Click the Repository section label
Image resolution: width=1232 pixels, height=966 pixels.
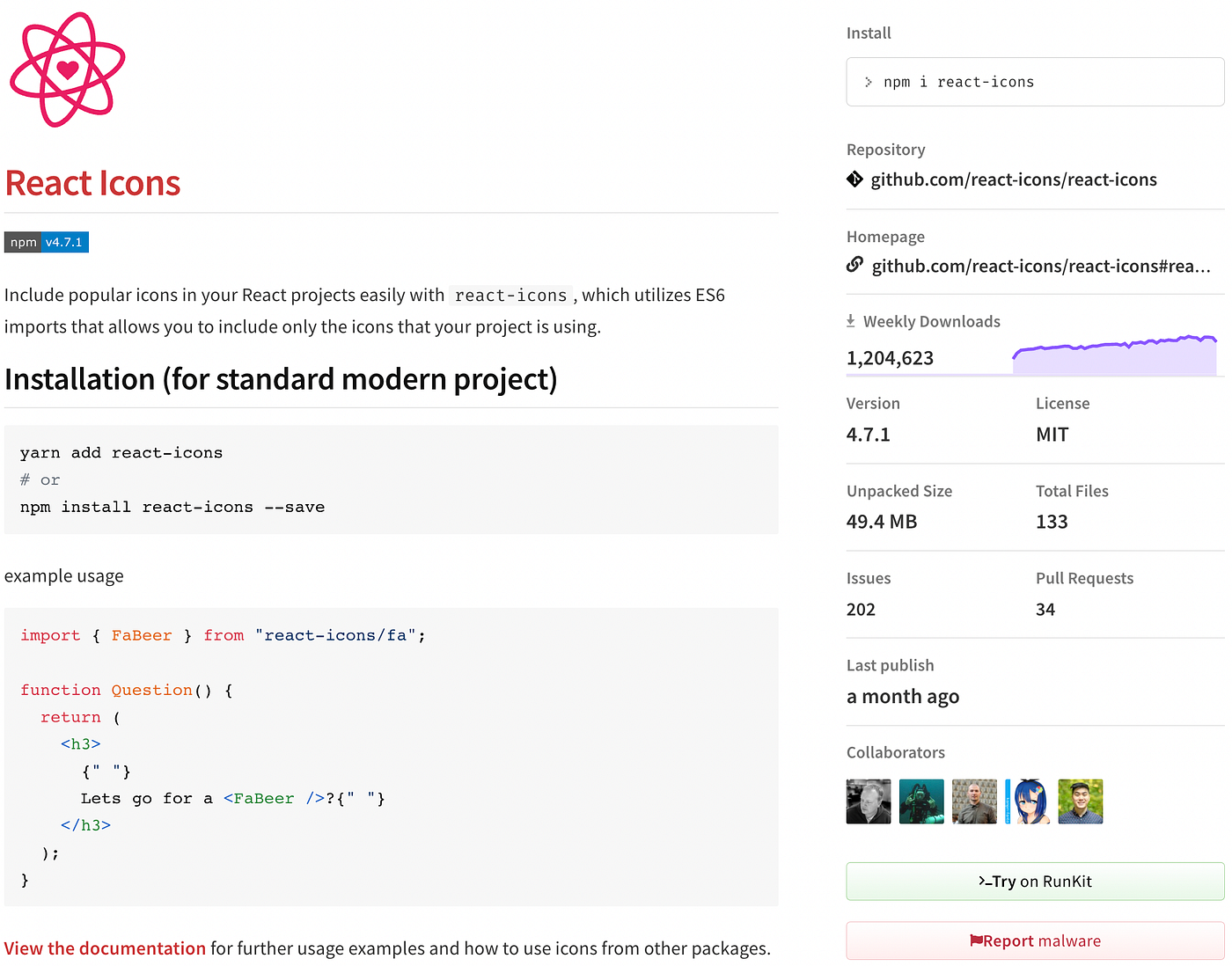(886, 150)
